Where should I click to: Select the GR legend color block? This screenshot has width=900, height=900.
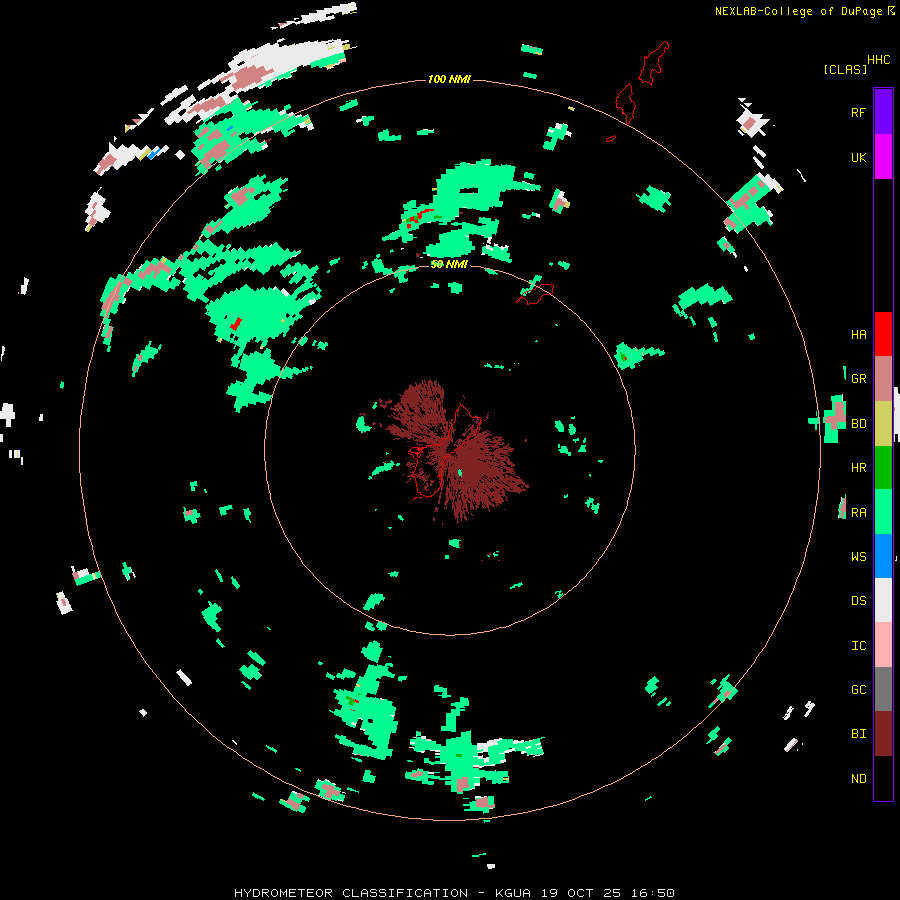[883, 378]
